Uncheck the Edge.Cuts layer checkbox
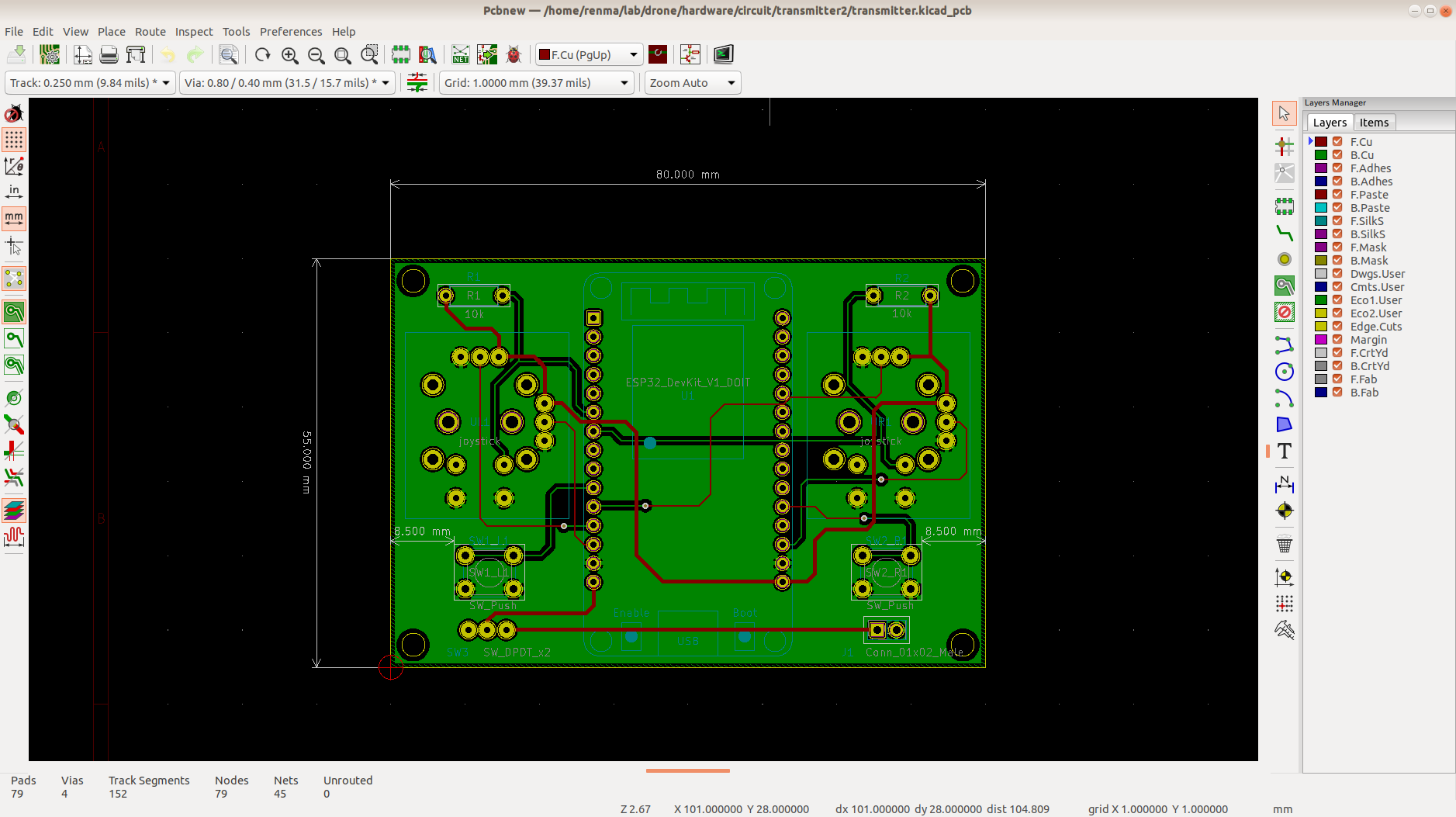 click(1337, 327)
